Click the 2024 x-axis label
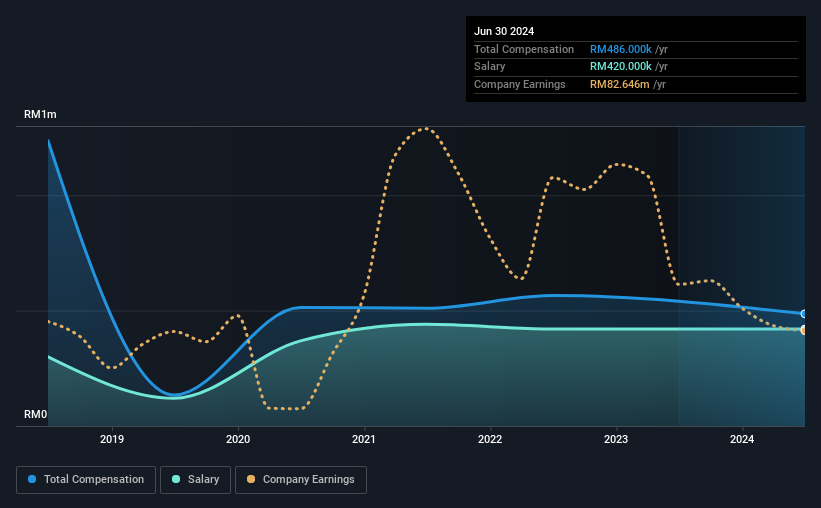The height and width of the screenshot is (508, 821). click(x=742, y=439)
